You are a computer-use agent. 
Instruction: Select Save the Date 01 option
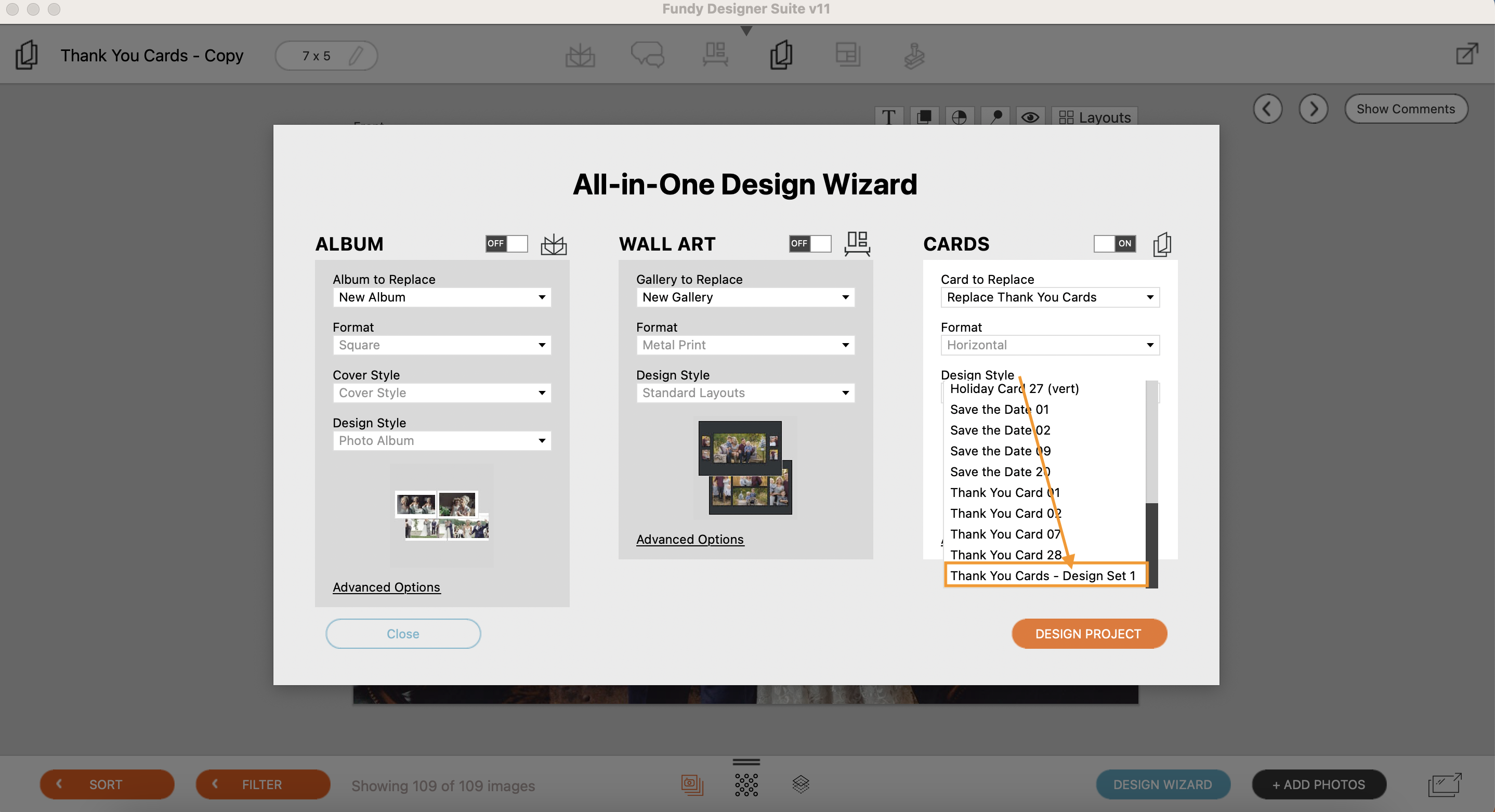tap(1045, 409)
